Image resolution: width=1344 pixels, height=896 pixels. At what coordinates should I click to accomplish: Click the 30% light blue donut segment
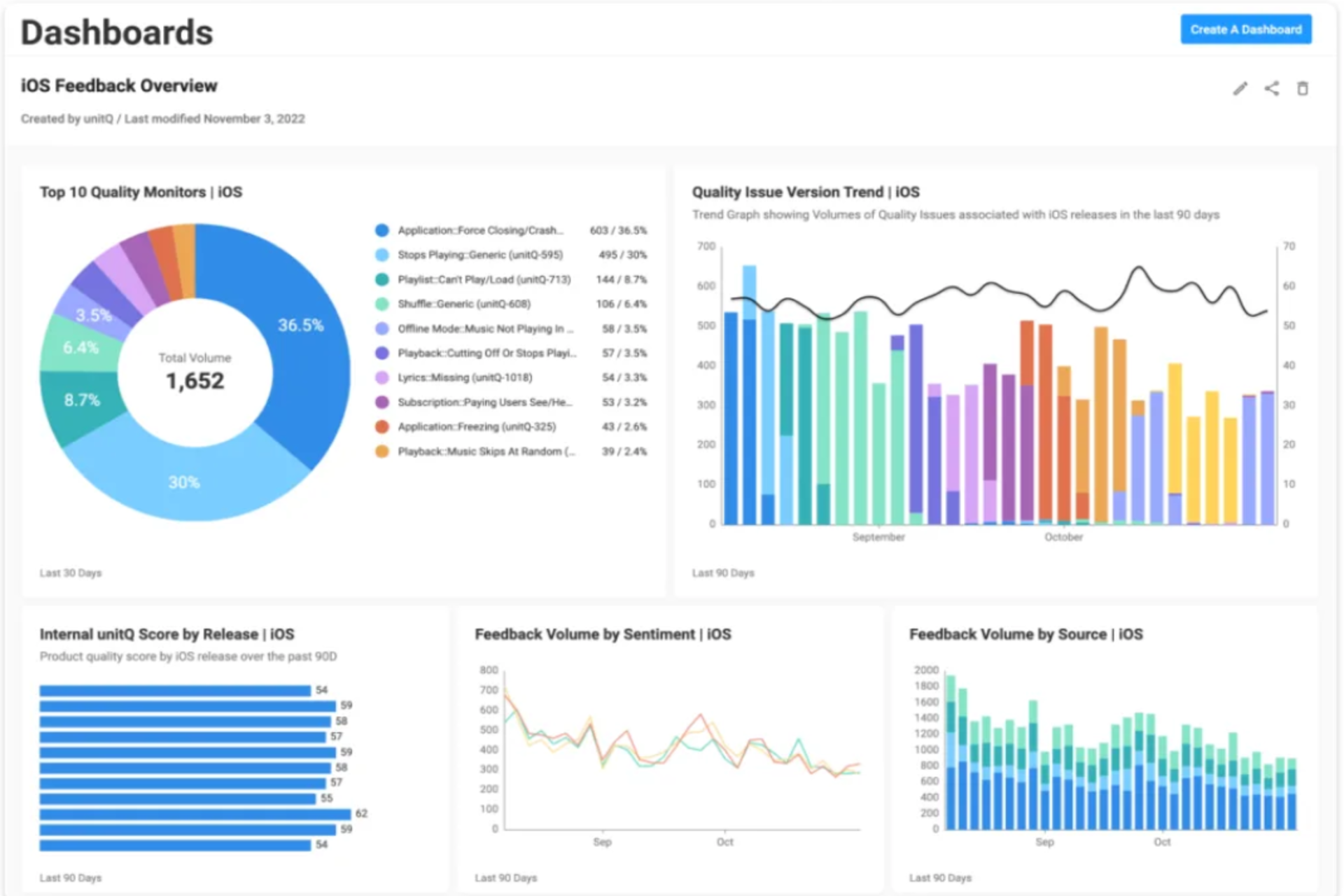click(184, 482)
